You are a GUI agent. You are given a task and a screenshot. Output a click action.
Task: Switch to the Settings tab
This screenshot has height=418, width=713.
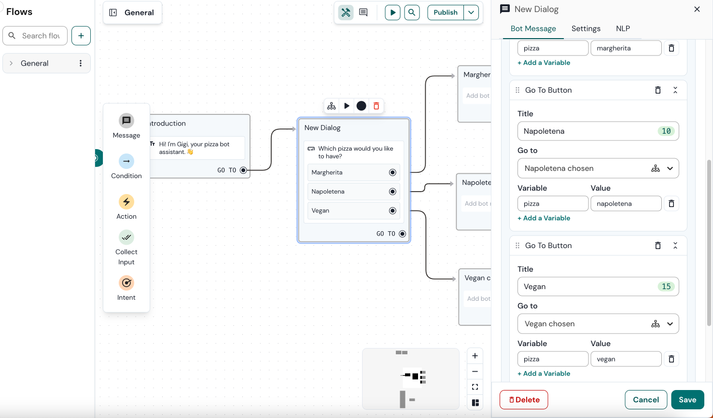click(585, 29)
